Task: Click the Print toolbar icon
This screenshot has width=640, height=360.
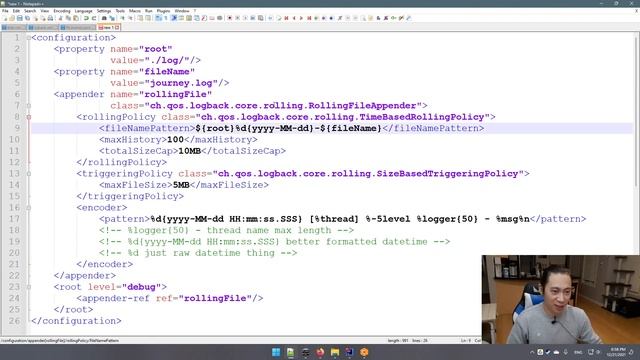Action: tap(50, 18)
